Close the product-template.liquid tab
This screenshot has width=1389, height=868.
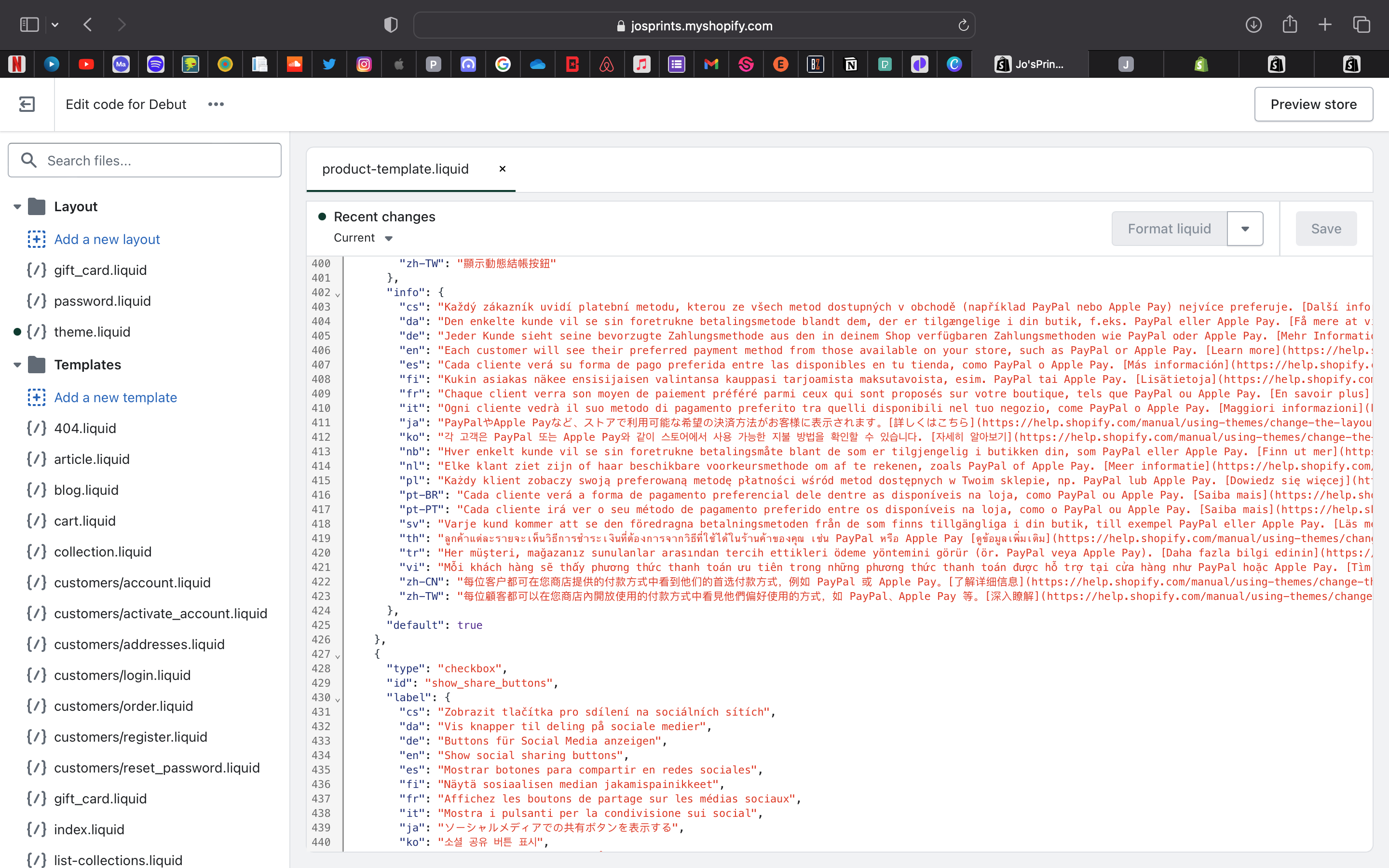[x=502, y=169]
